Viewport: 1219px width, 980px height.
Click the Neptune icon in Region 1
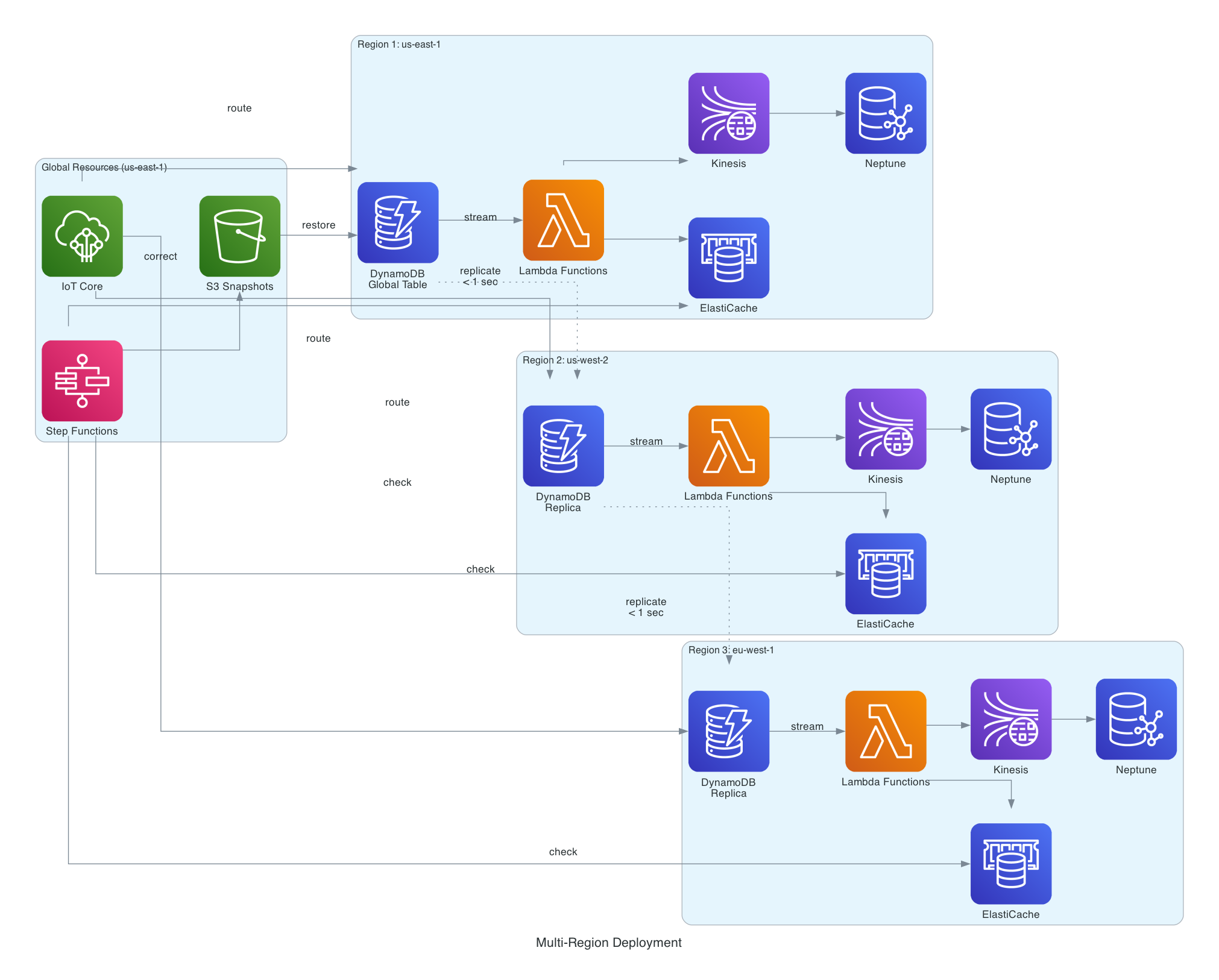point(885,113)
